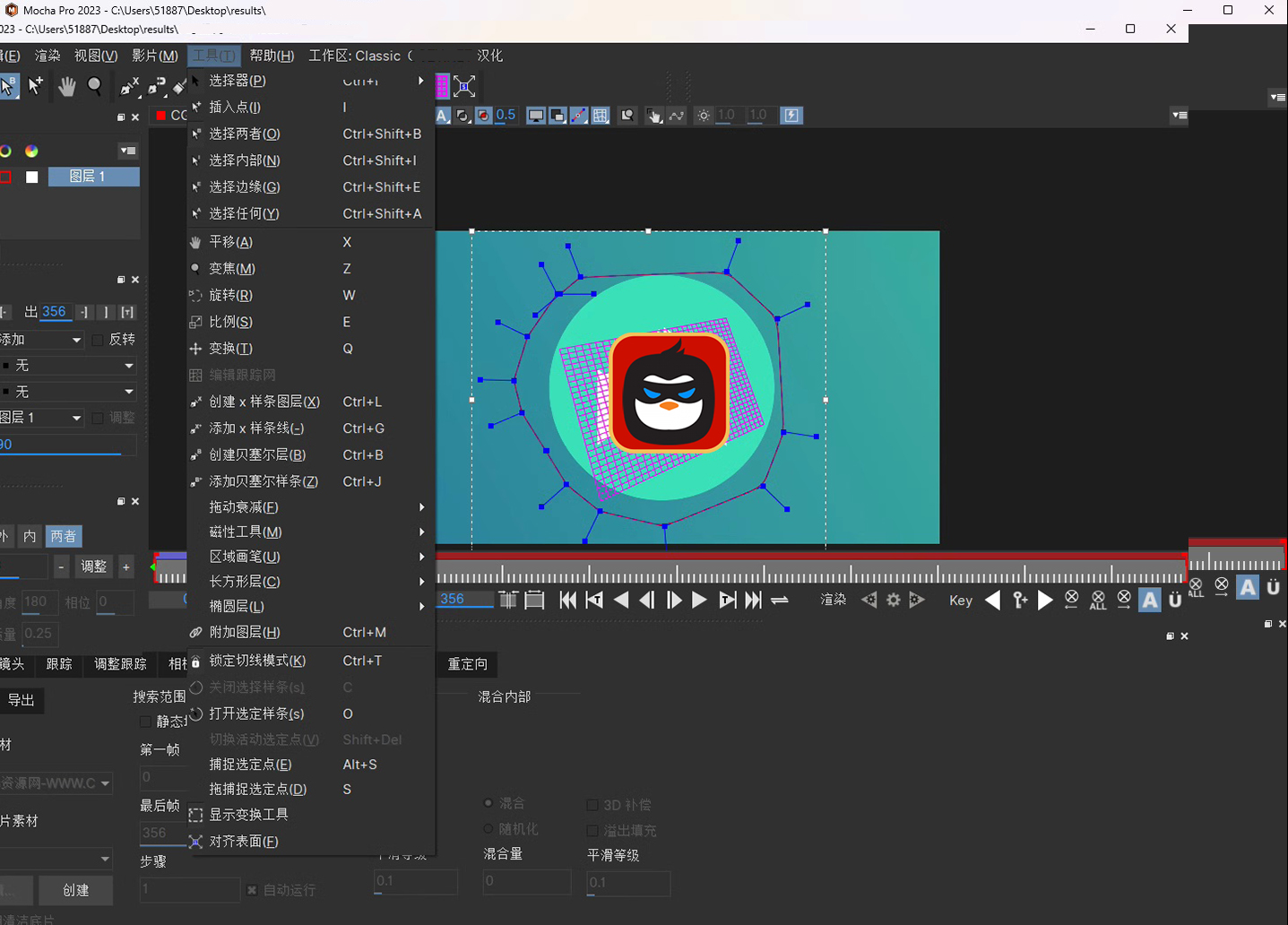Select the 随机化 radio button
The width and height of the screenshot is (1288, 925).
[x=488, y=828]
